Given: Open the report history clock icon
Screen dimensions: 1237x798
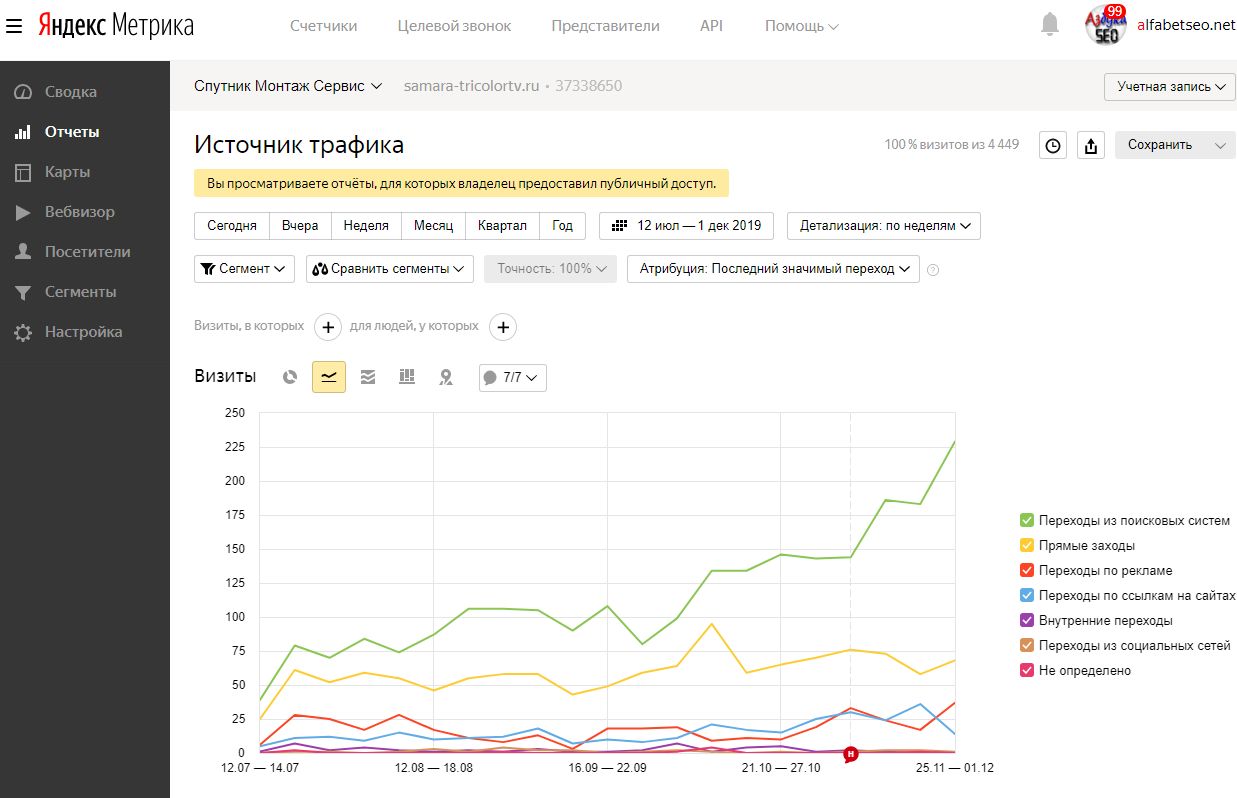Looking at the screenshot, I should [1052, 145].
